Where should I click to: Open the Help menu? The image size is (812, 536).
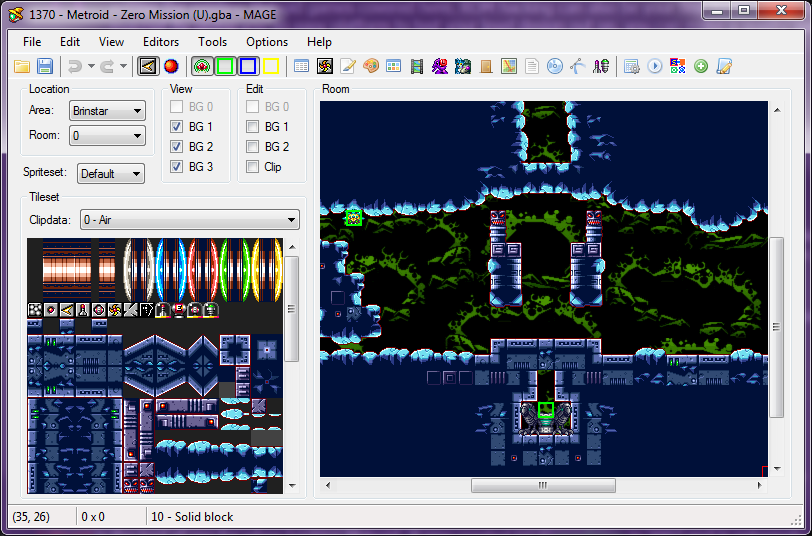(319, 42)
